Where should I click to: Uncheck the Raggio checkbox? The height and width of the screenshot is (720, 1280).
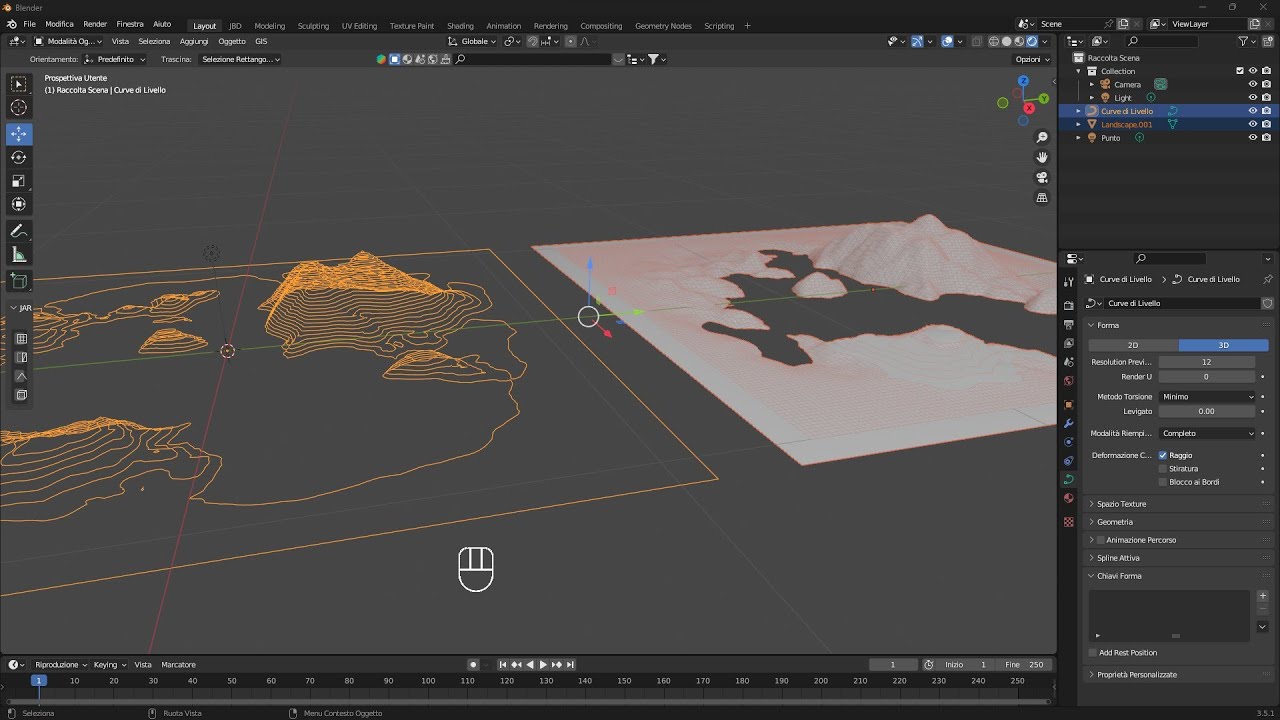click(1162, 455)
